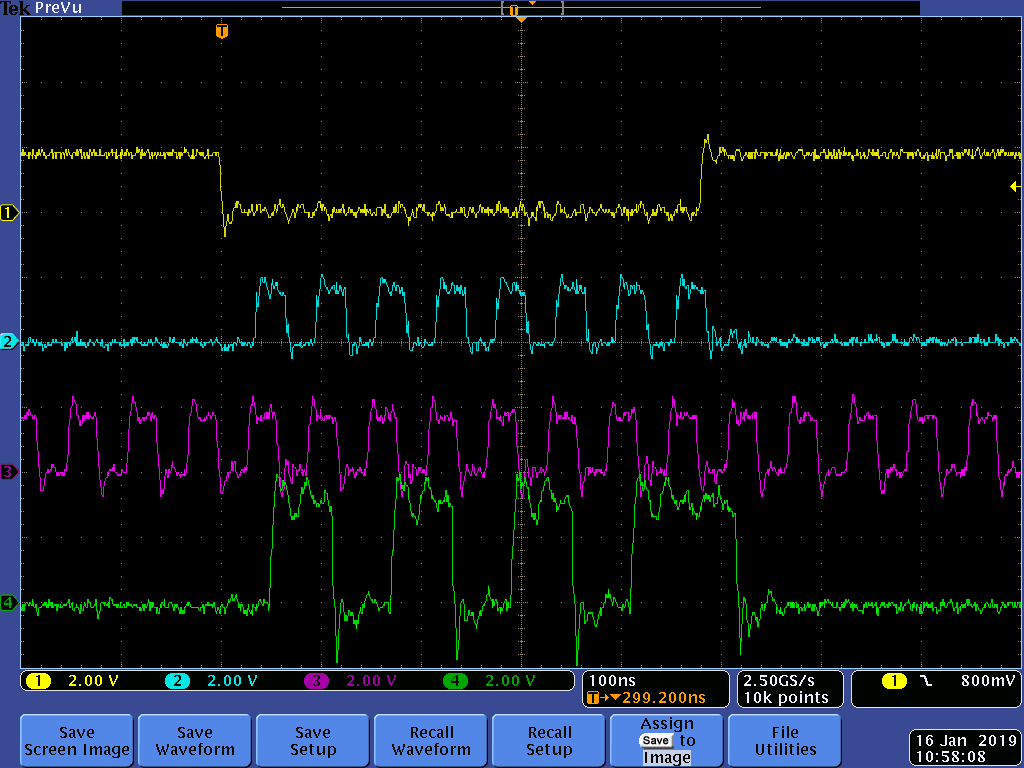This screenshot has height=768, width=1024.
Task: Click the falling edge trigger slope icon
Action: click(926, 681)
